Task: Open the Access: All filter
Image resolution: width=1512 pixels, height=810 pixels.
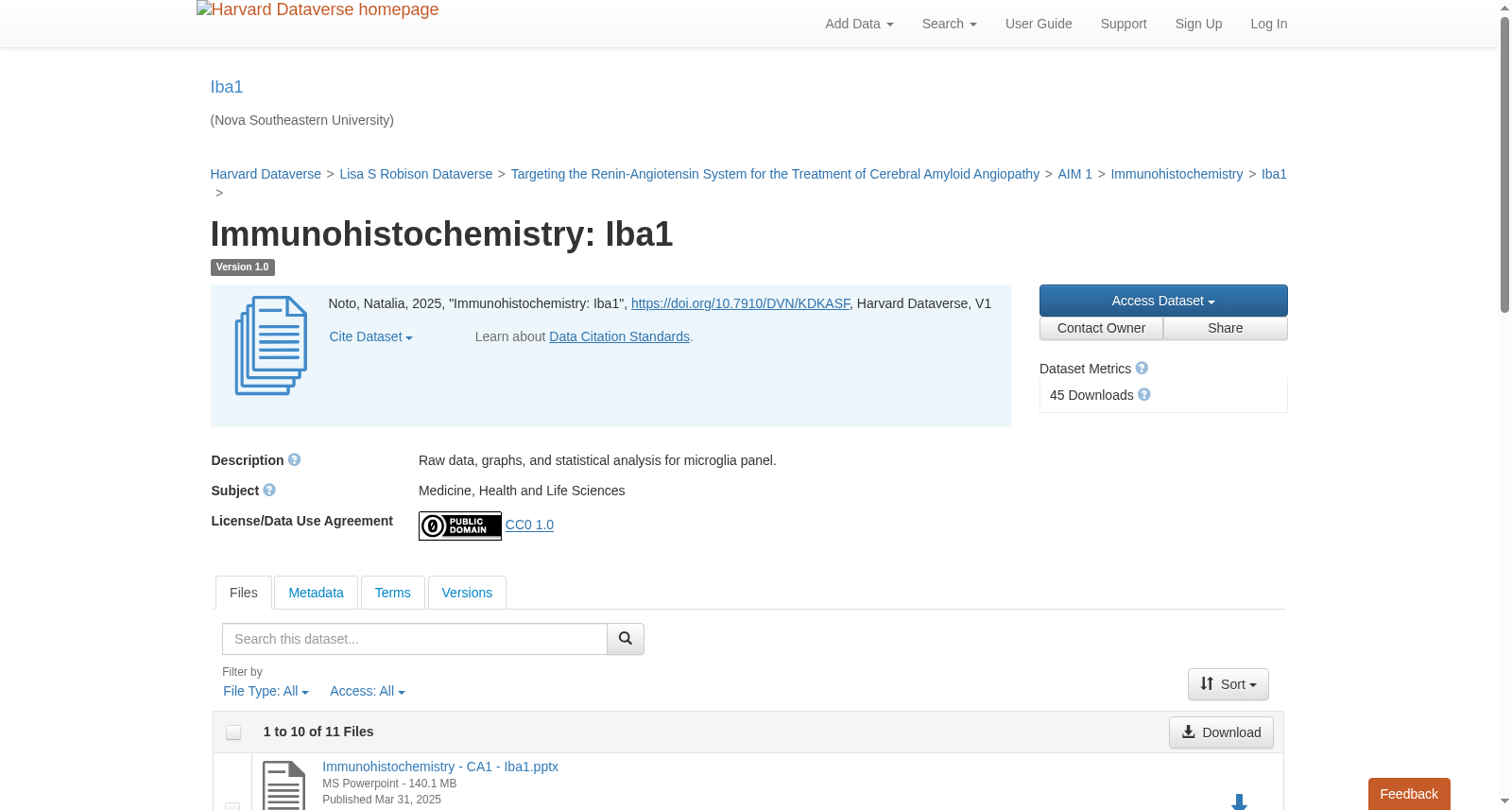Action: click(x=368, y=691)
